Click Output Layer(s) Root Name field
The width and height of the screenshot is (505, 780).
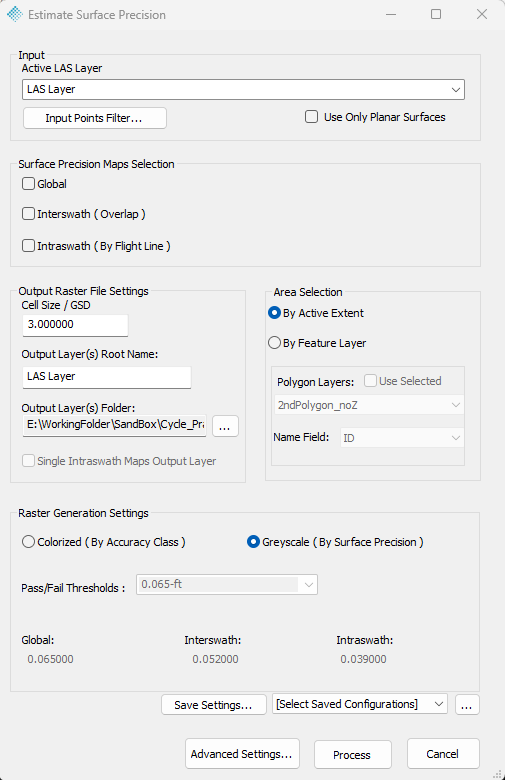[106, 377]
